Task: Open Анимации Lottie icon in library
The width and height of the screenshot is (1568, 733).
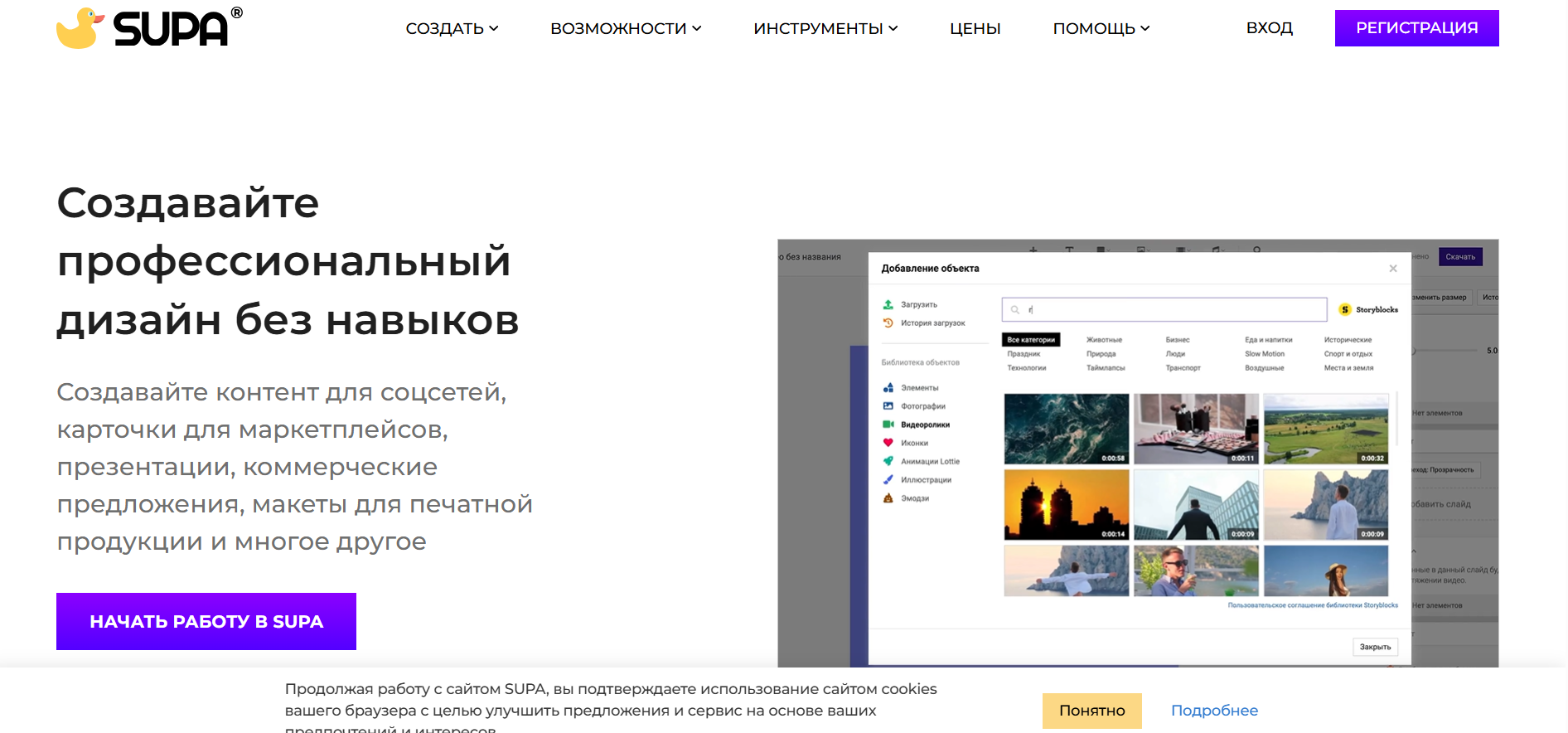Action: coord(888,461)
